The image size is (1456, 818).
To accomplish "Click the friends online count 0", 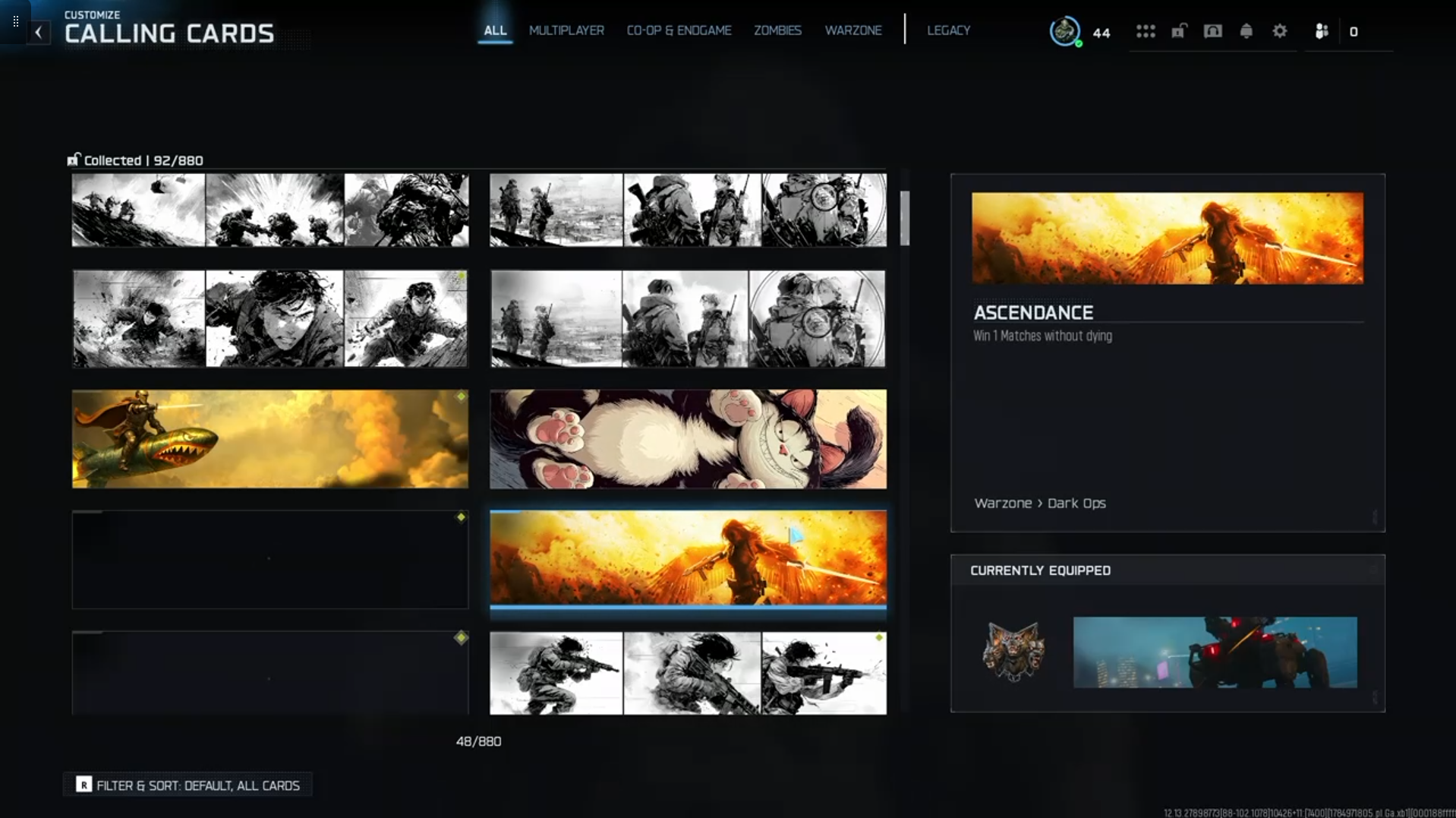I will coord(1354,32).
